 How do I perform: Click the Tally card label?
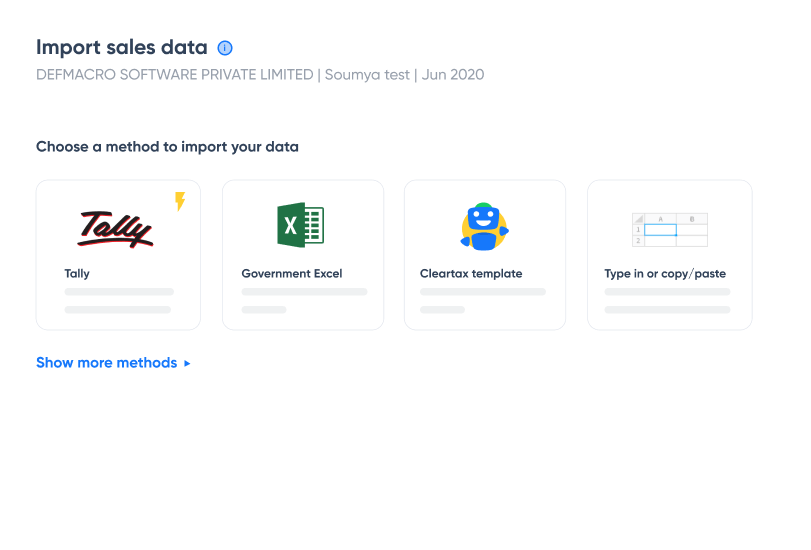(x=77, y=273)
